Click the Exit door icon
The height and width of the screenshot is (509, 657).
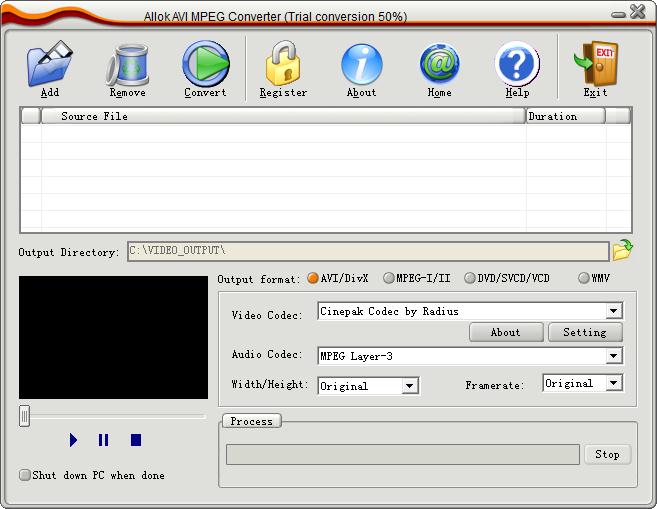(x=595, y=64)
